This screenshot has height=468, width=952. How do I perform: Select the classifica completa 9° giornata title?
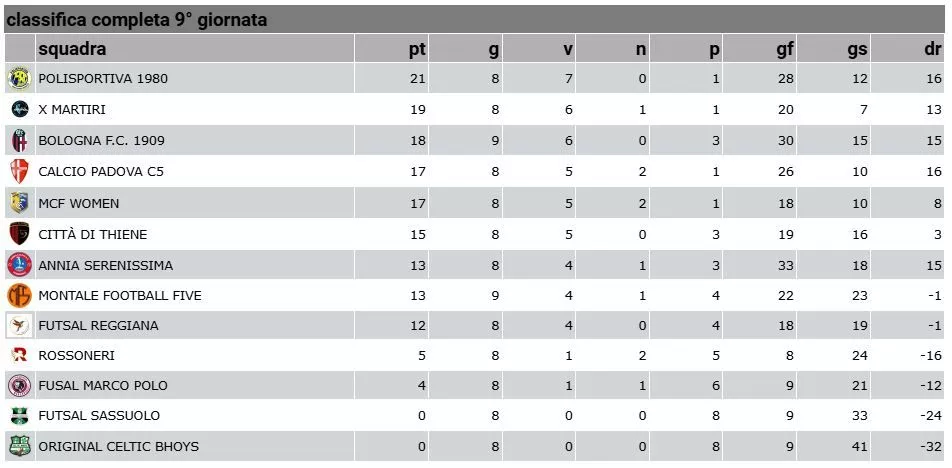(137, 20)
